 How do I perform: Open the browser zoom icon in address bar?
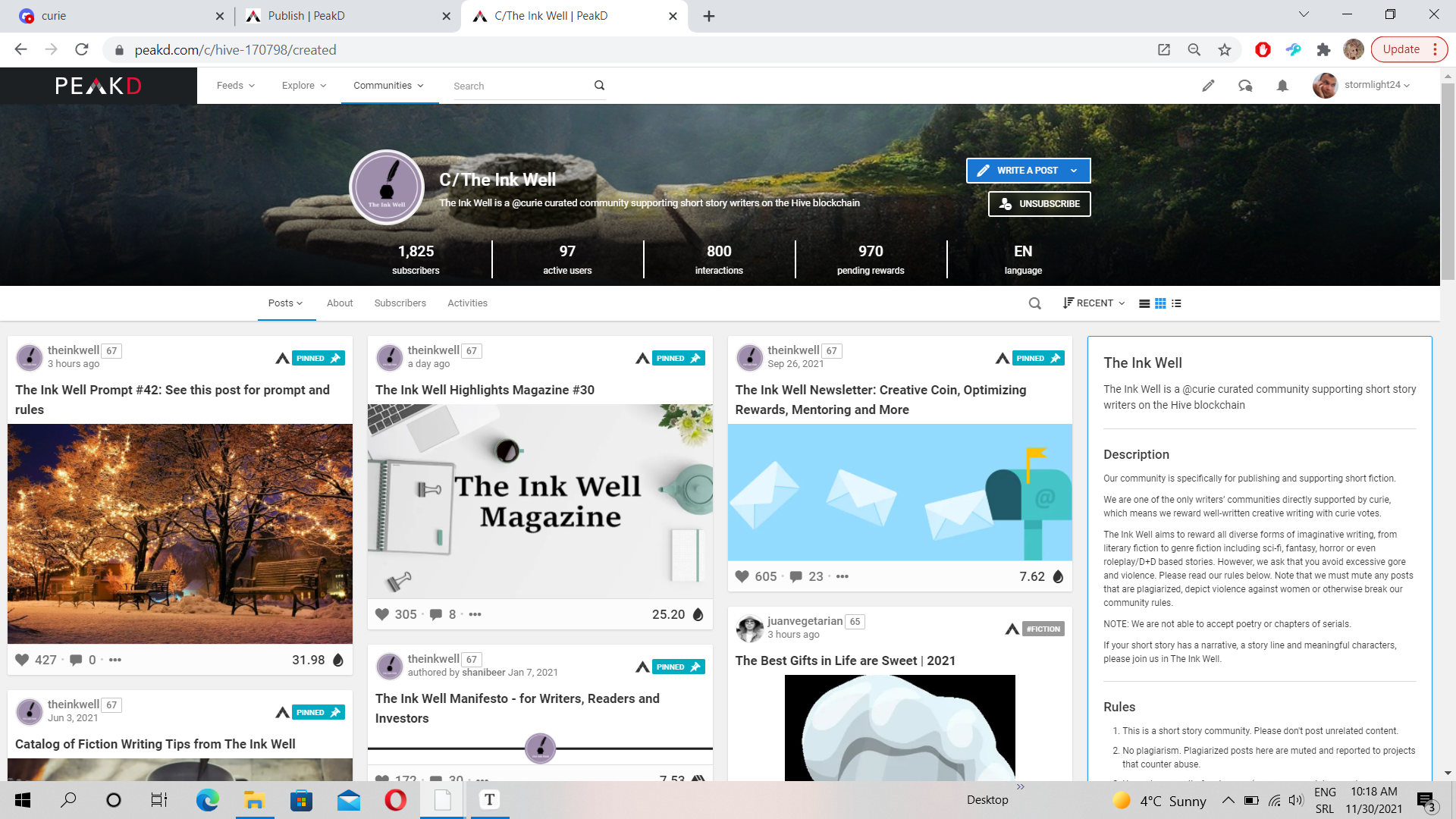[x=1194, y=50]
